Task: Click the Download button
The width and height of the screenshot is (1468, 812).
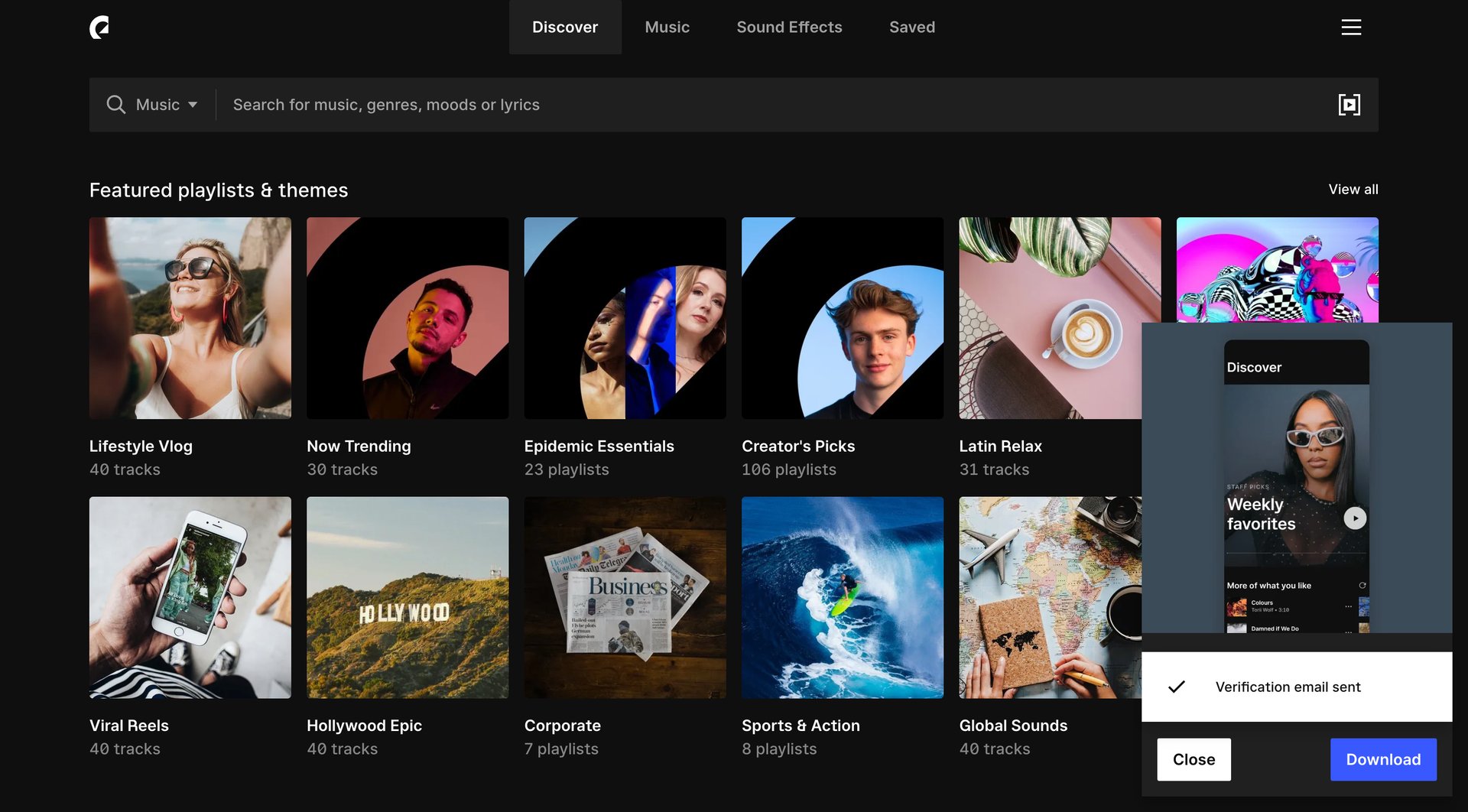Action: pyautogui.click(x=1382, y=759)
